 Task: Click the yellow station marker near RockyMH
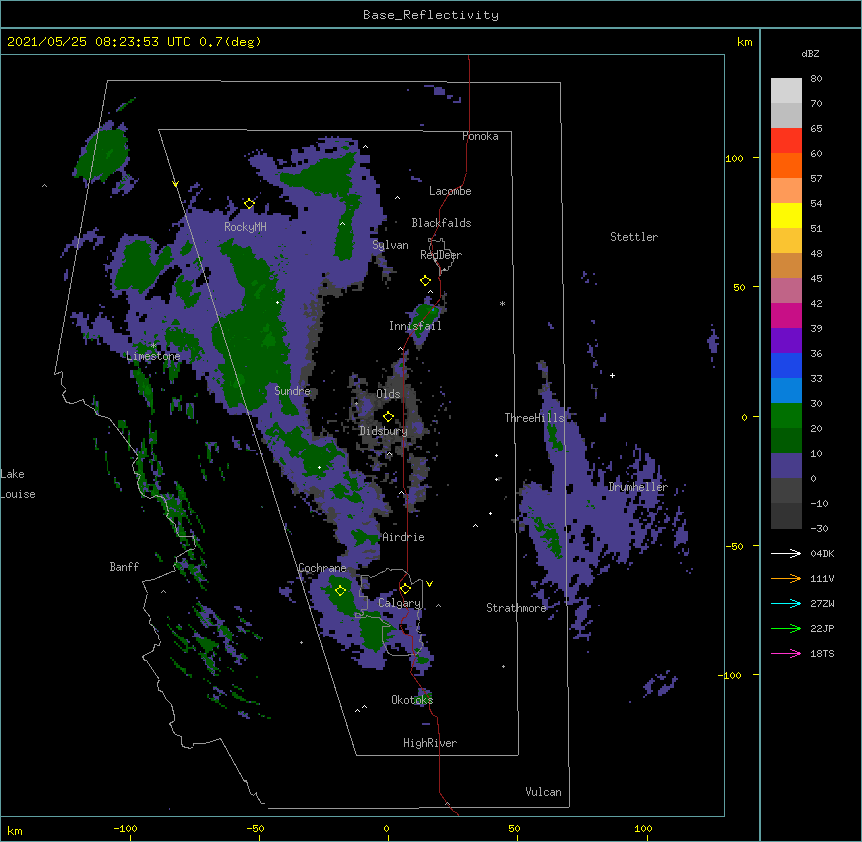tap(249, 204)
